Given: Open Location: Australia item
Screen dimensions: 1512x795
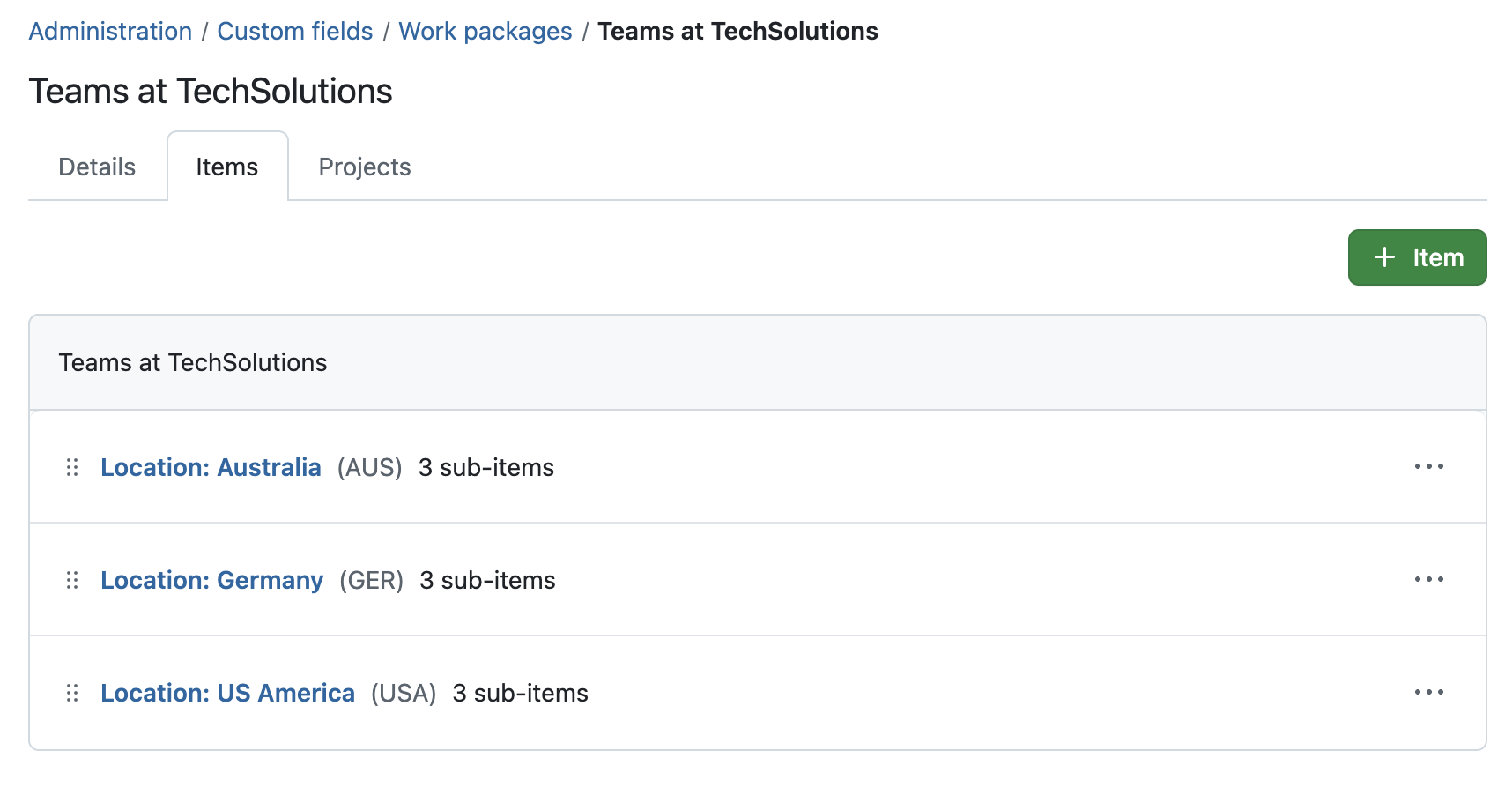Looking at the screenshot, I should click(211, 467).
